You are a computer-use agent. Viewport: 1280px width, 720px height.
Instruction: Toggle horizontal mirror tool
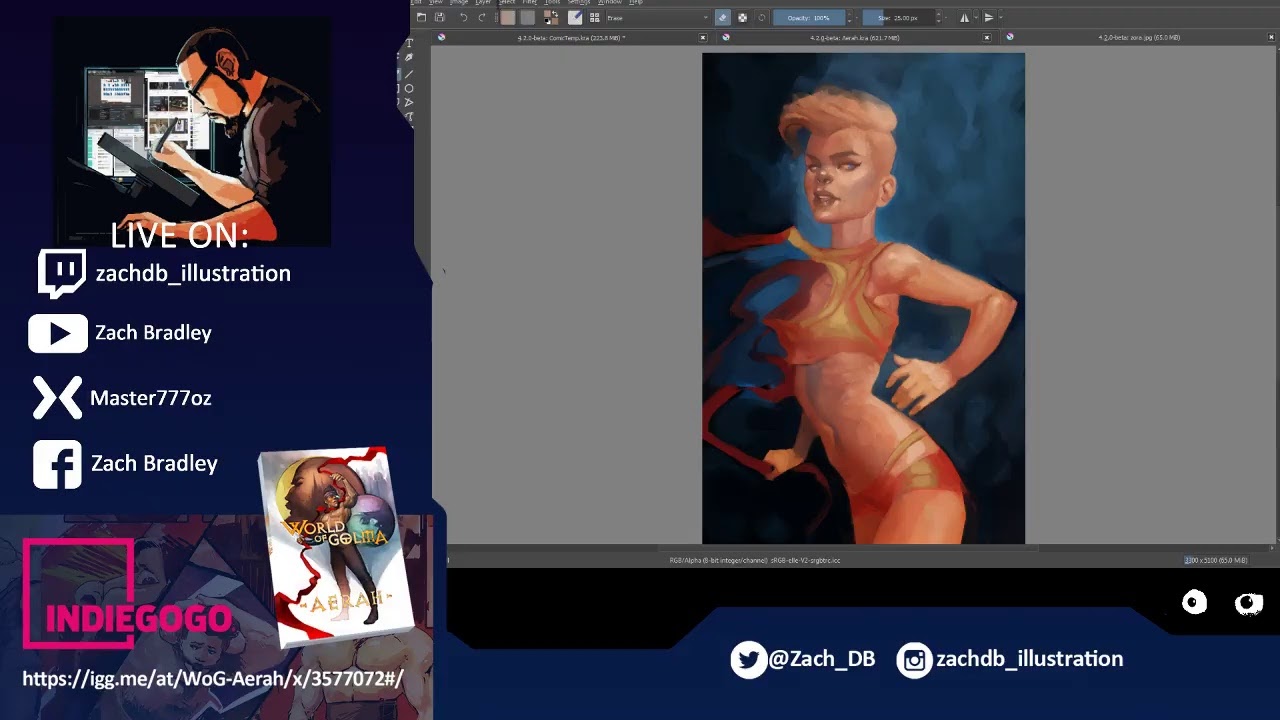click(x=964, y=18)
